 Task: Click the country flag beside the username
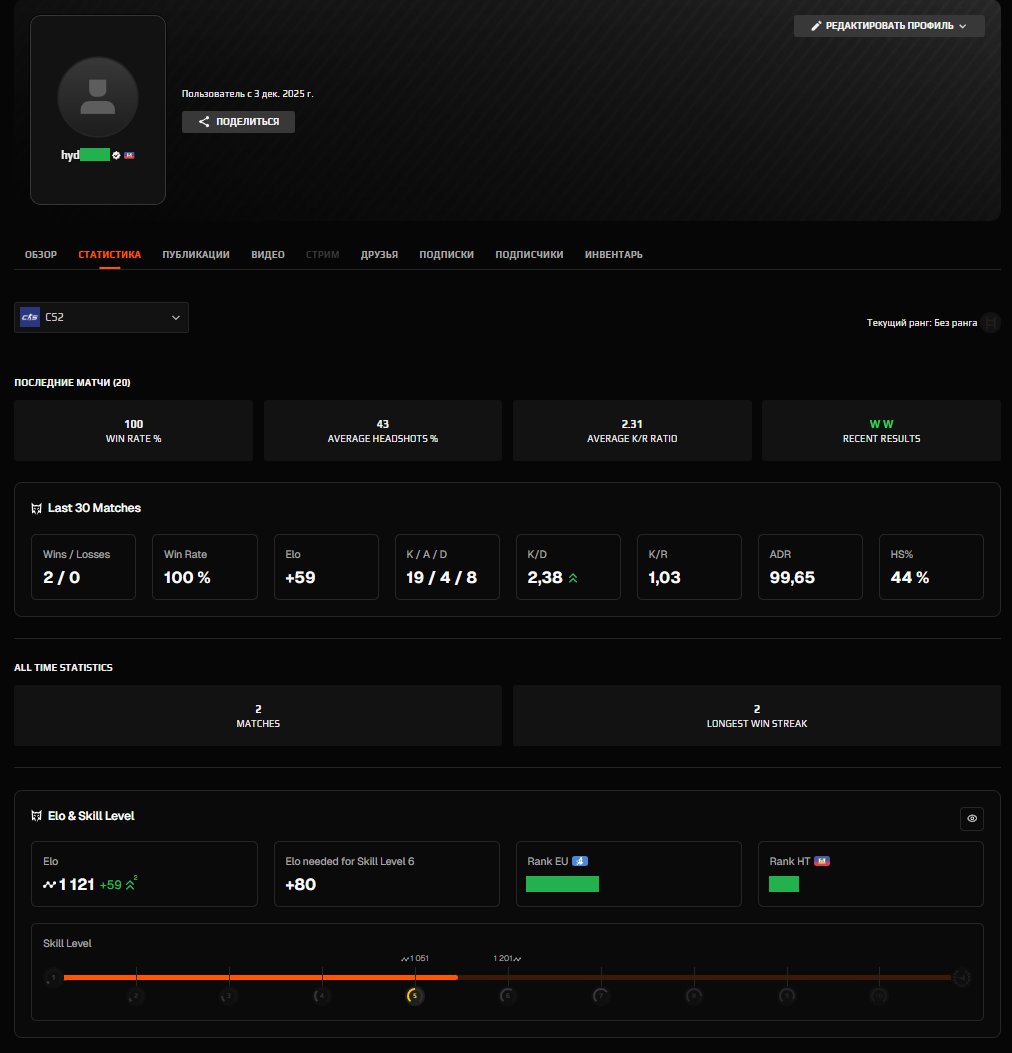(129, 155)
